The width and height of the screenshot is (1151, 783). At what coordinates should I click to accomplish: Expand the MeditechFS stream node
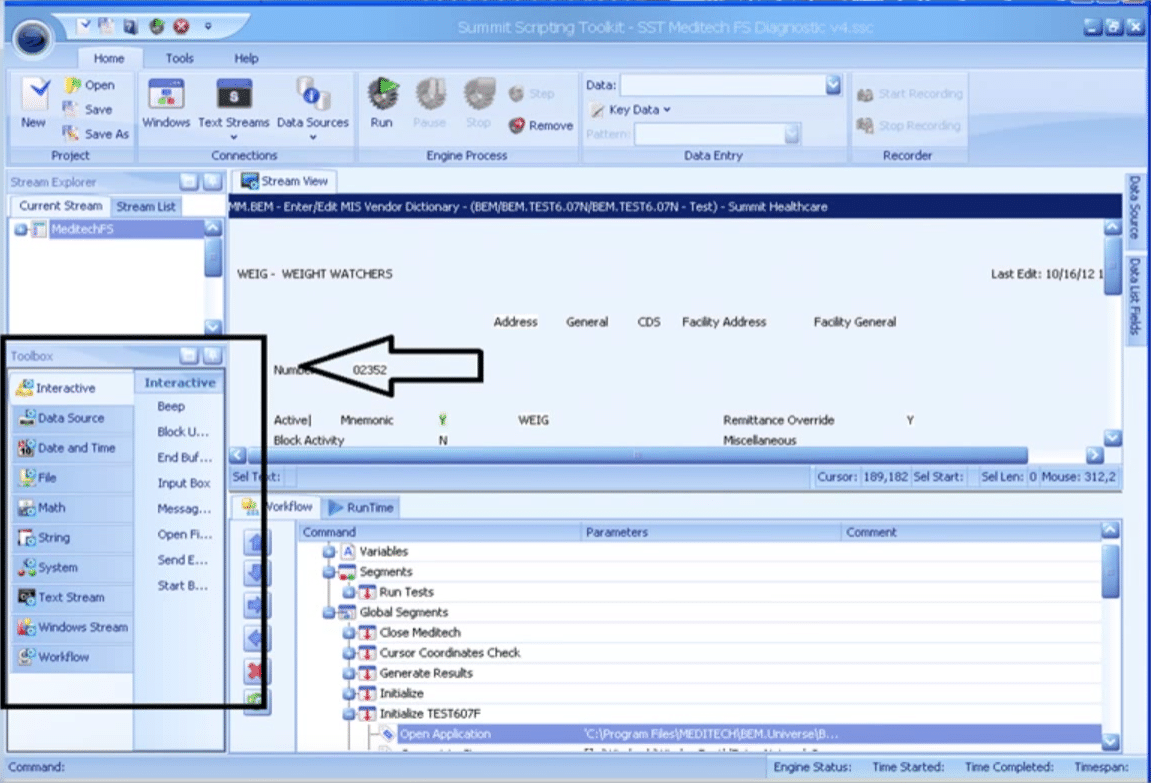click(21, 230)
